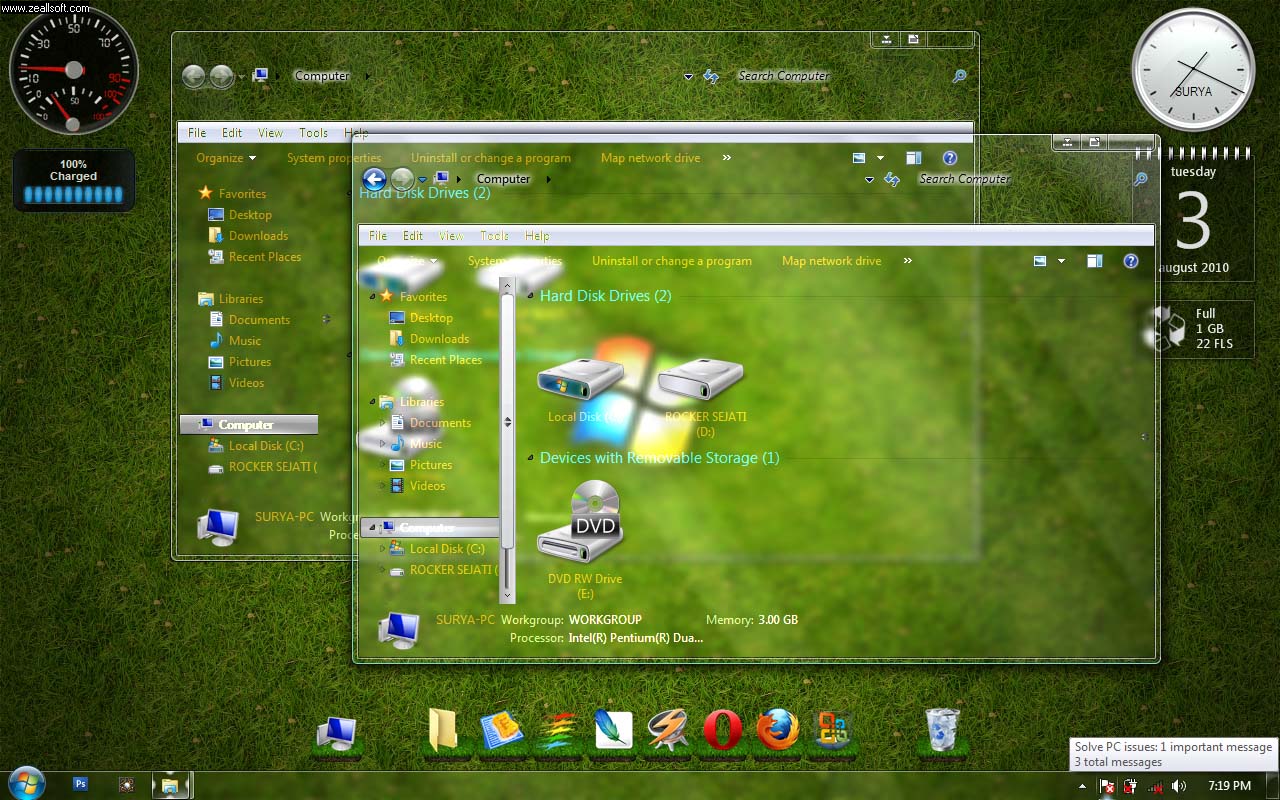Viewport: 1280px width, 800px height.
Task: Open the network status tray icon
Action: coord(1156,786)
